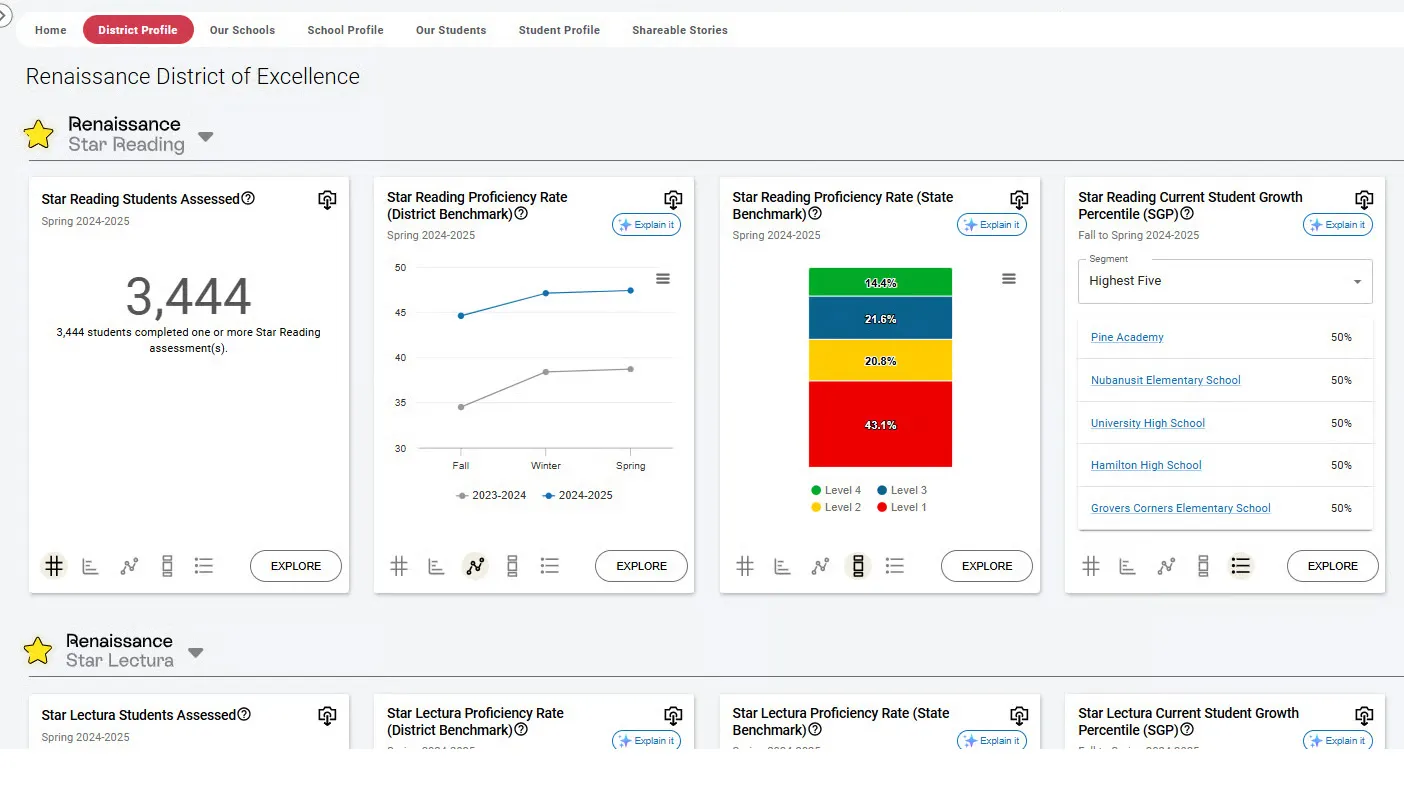Click Explore on Students Assessed card

[x=296, y=566]
